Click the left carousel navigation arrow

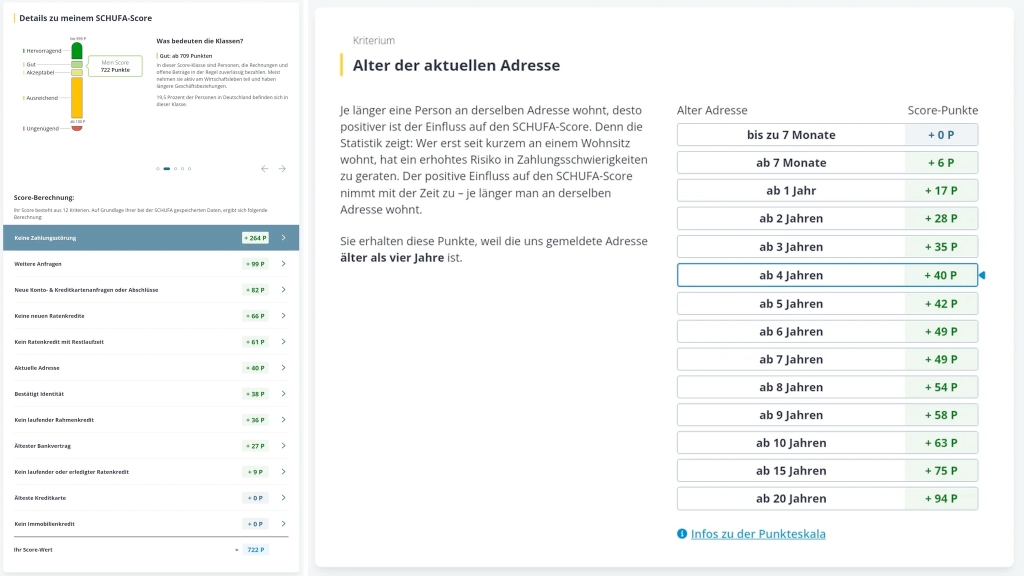tap(264, 168)
